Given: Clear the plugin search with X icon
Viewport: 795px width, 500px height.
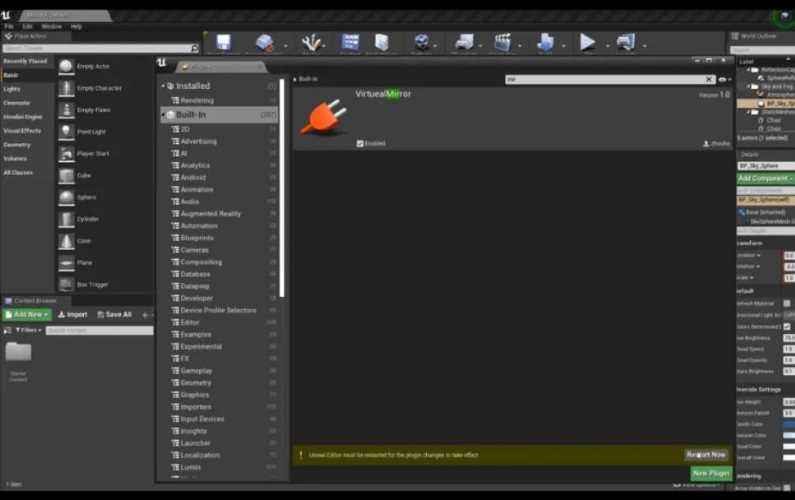Looking at the screenshot, I should click(x=709, y=79).
